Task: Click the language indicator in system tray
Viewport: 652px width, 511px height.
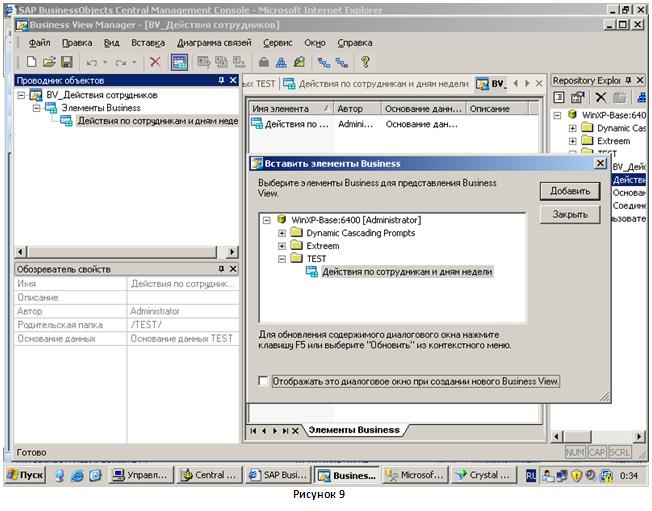Action: (531, 475)
